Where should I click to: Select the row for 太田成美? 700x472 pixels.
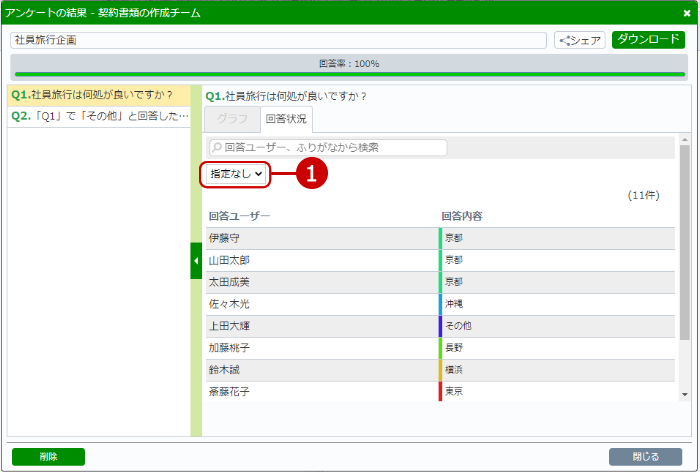440,282
